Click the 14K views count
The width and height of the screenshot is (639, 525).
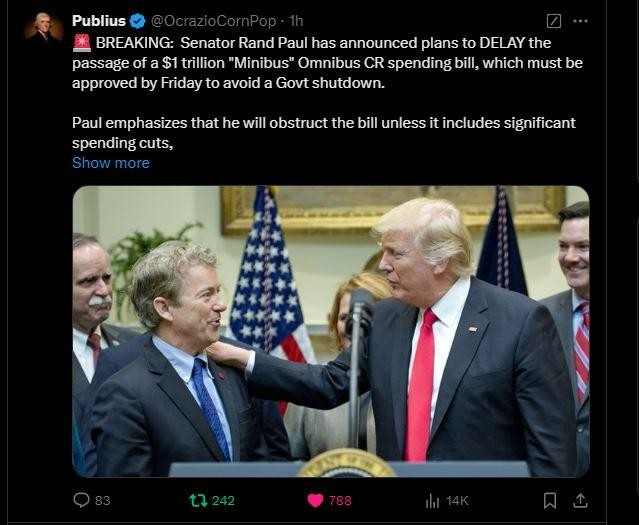pos(458,501)
